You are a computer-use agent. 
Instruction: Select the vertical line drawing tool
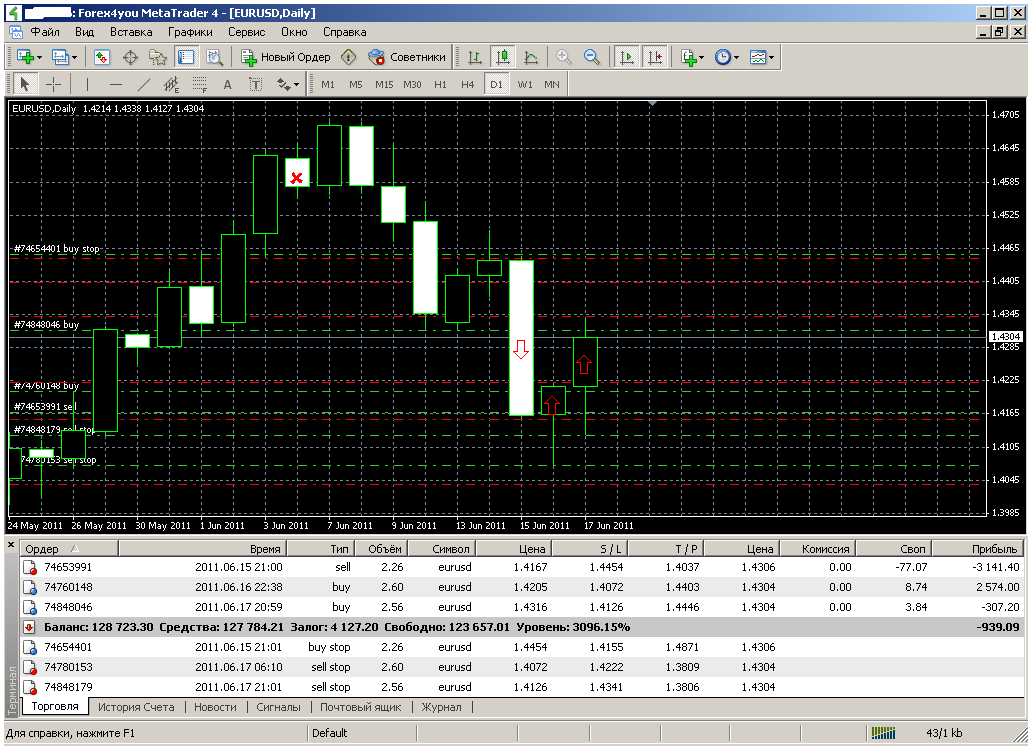pos(87,84)
